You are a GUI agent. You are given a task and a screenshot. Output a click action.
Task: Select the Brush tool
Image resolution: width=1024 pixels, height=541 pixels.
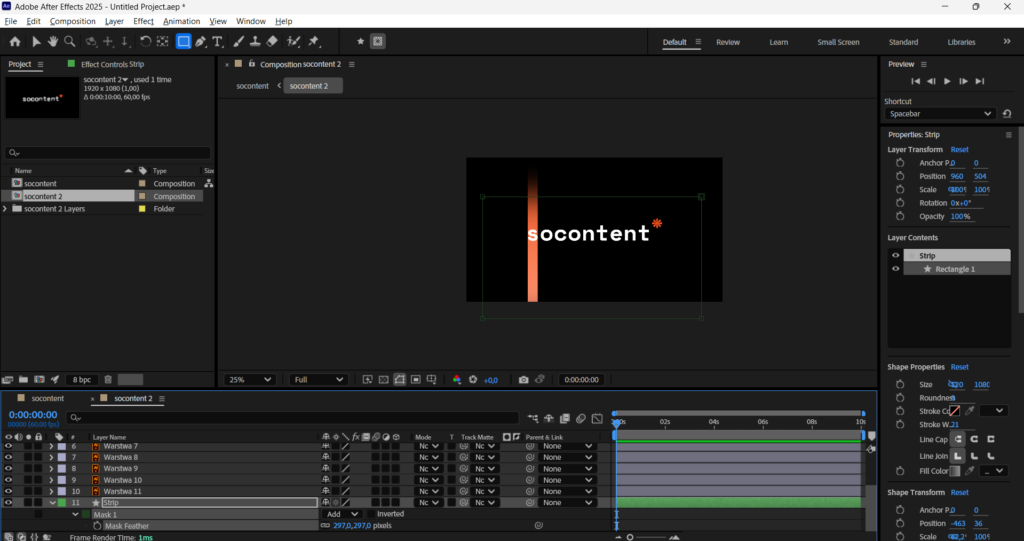click(x=238, y=41)
